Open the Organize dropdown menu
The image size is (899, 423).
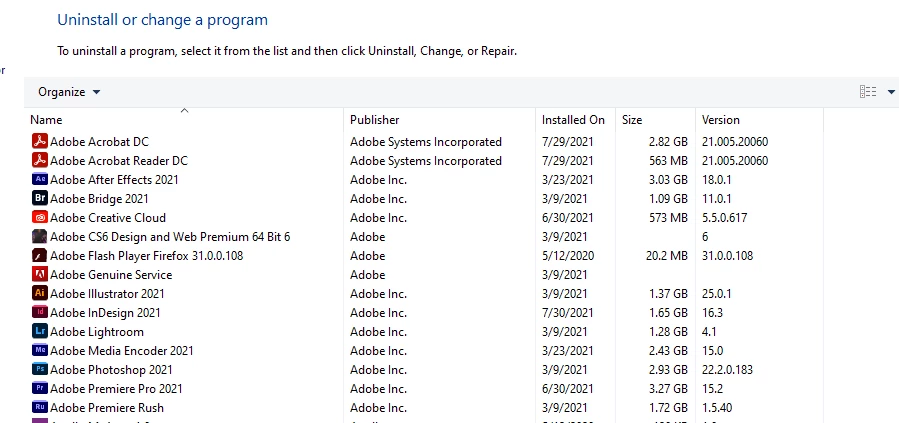pyautogui.click(x=69, y=92)
